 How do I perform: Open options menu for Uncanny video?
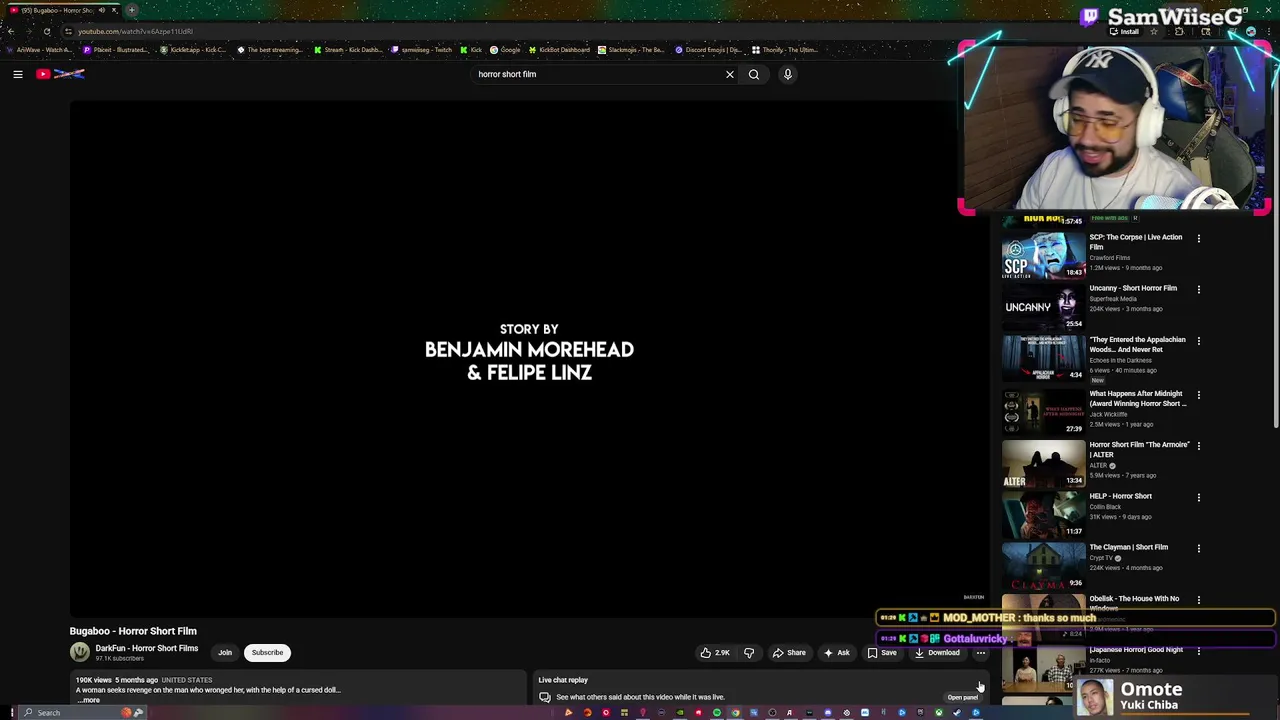pos(1199,290)
